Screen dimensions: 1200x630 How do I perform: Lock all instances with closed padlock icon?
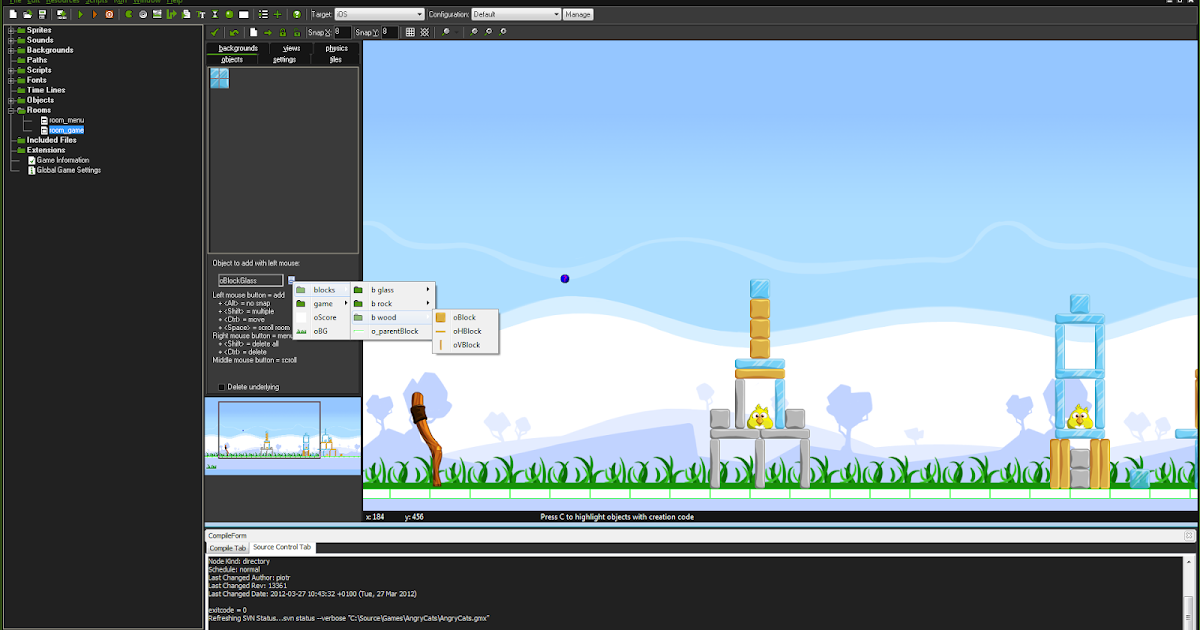pyautogui.click(x=283, y=33)
